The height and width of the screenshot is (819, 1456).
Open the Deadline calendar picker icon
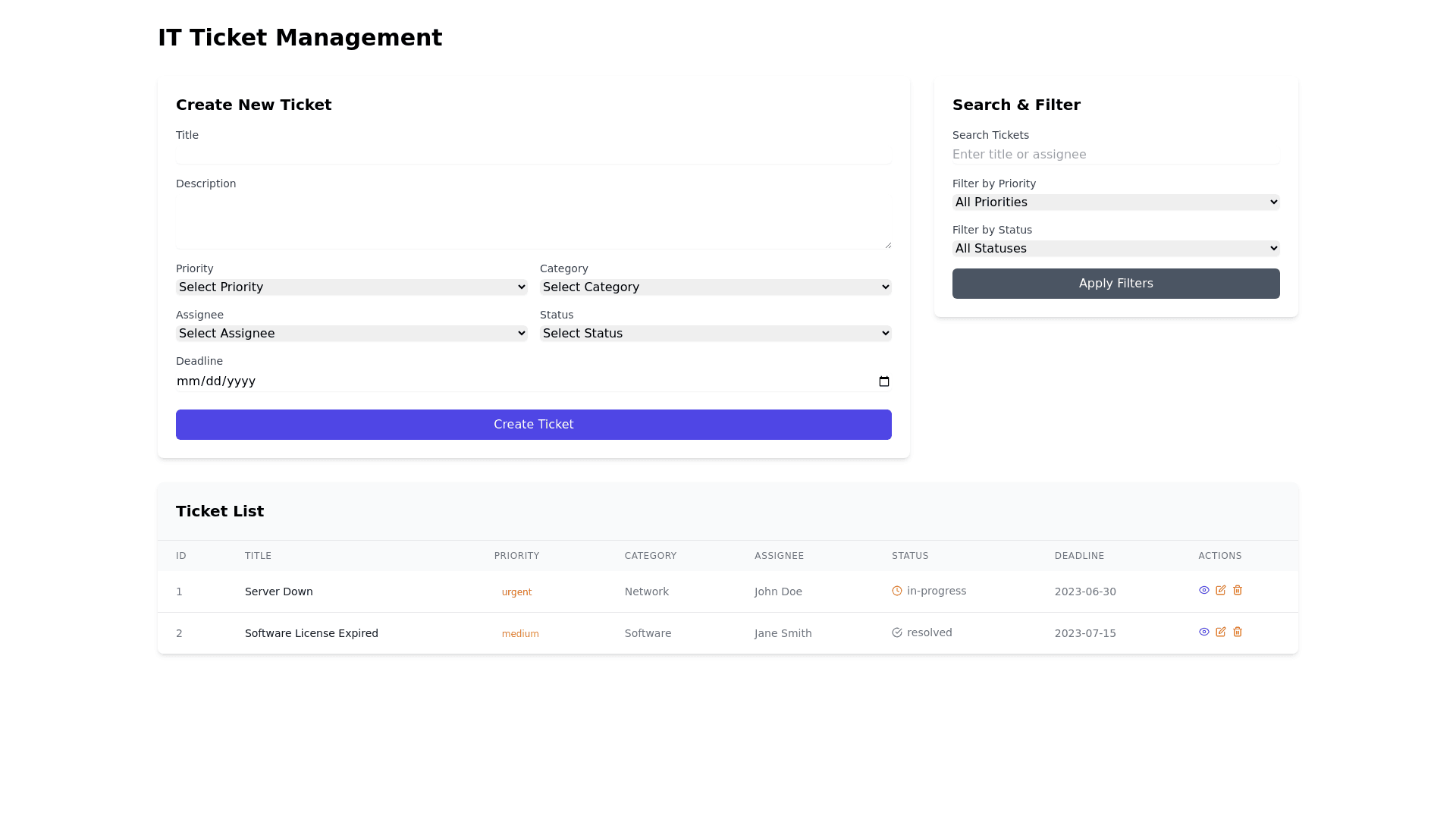click(883, 381)
